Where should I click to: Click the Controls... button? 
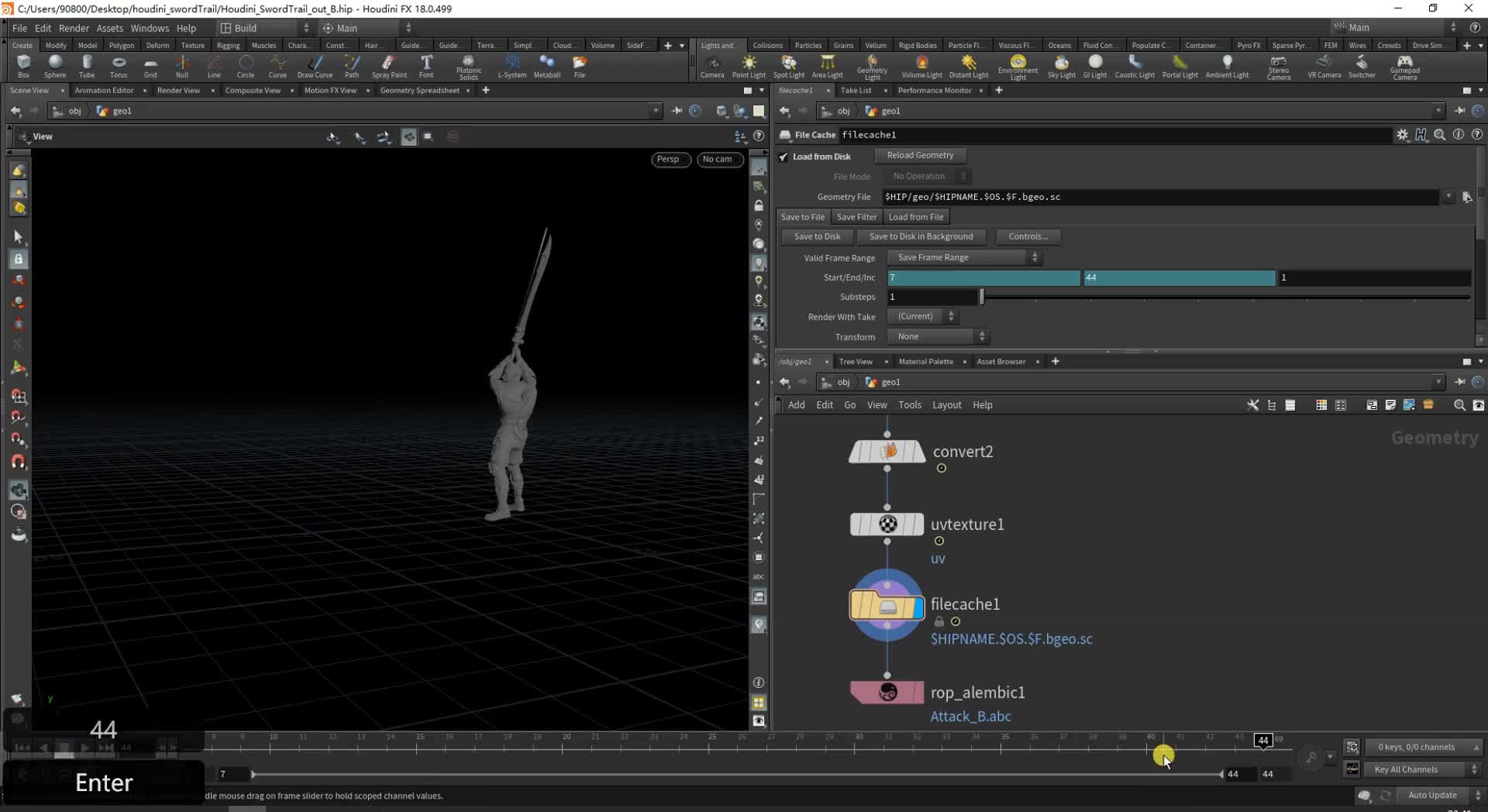click(x=1028, y=237)
